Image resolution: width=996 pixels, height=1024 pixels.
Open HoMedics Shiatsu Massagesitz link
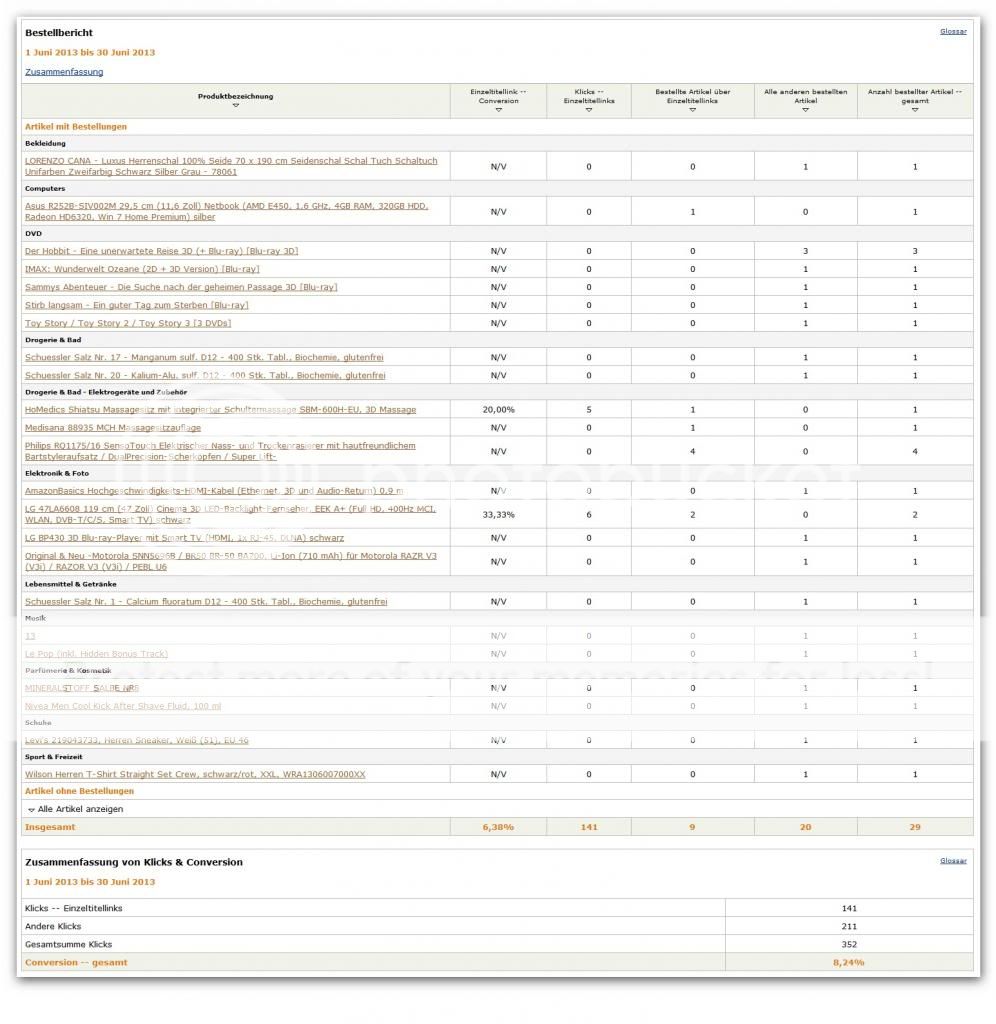(x=220, y=410)
